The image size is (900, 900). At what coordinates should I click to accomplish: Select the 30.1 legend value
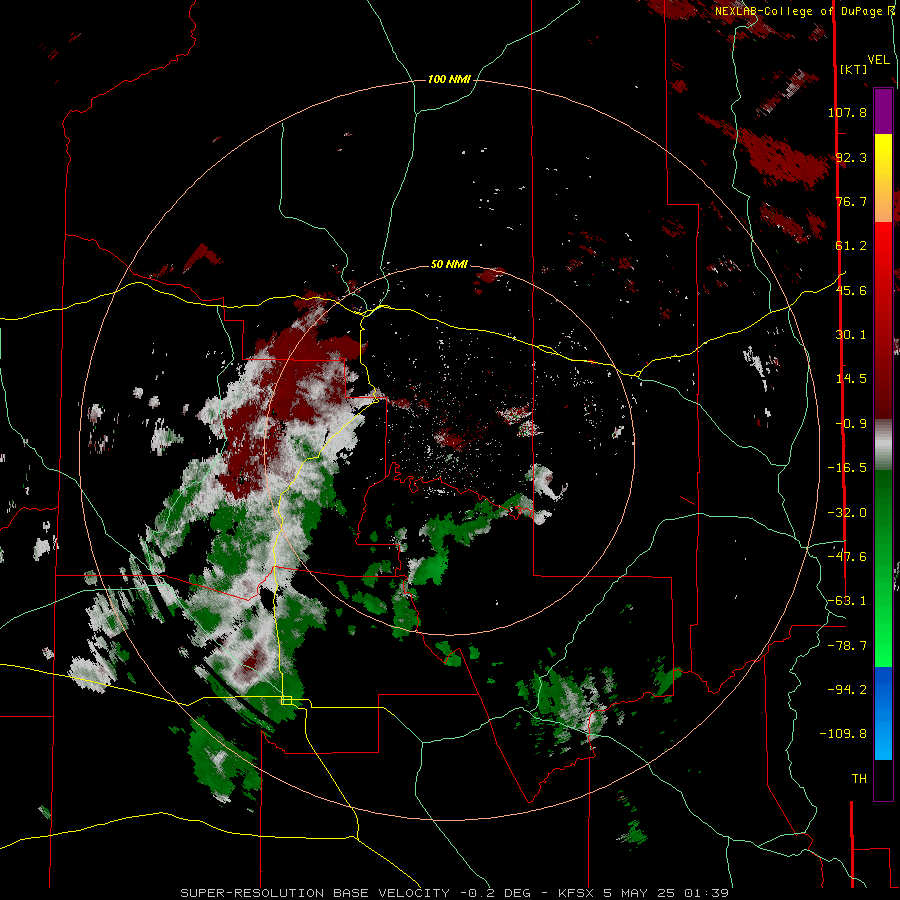pyautogui.click(x=851, y=335)
